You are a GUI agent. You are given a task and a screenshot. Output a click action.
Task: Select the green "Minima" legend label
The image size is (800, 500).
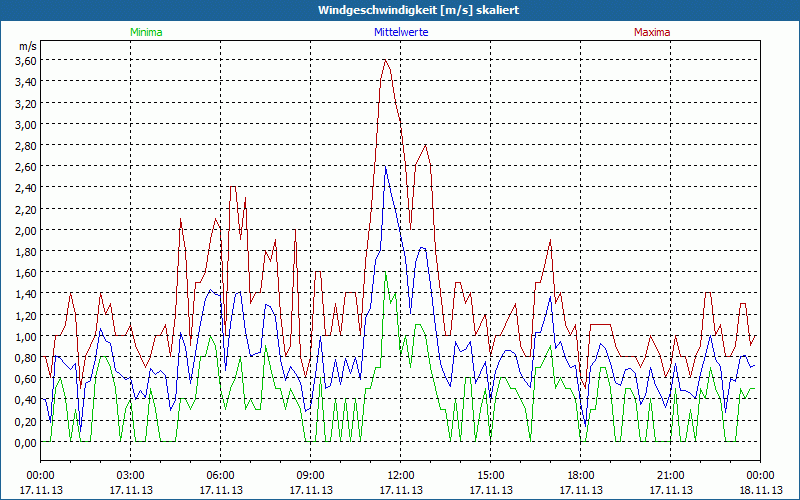coord(146,32)
